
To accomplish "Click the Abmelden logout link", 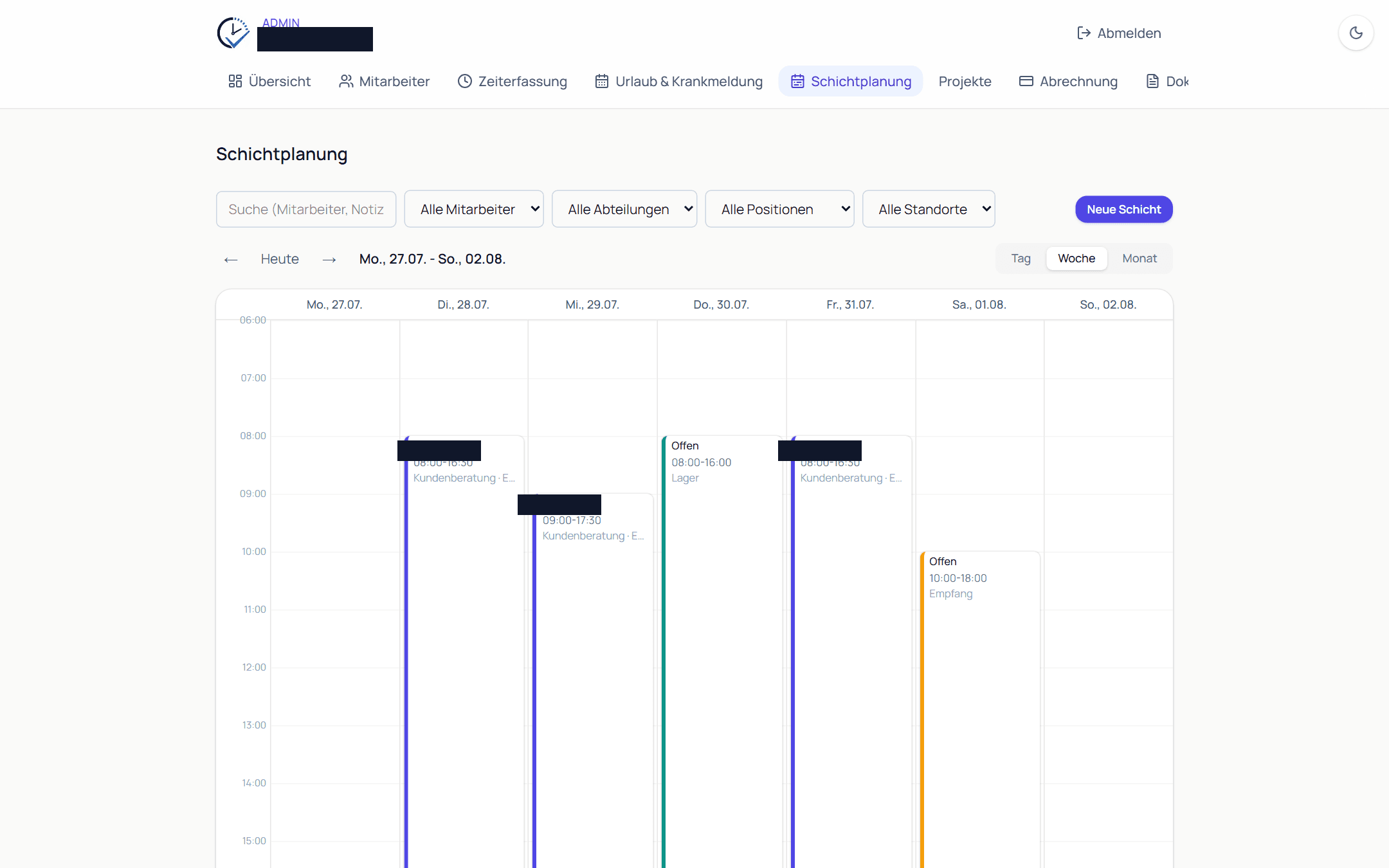I will pyautogui.click(x=1119, y=33).
